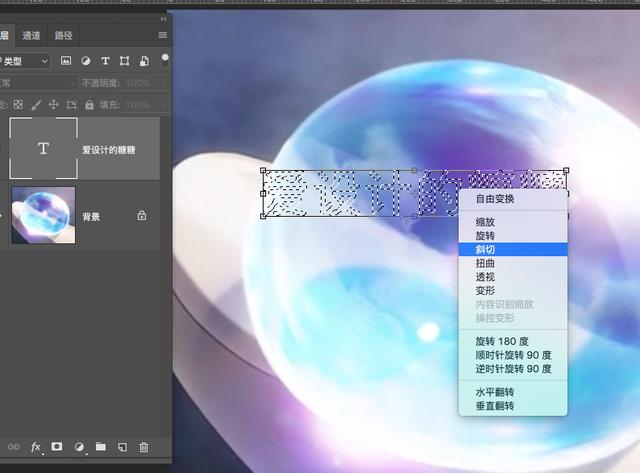
Task: Choose 自由变换 in context menu
Action: 513,199
